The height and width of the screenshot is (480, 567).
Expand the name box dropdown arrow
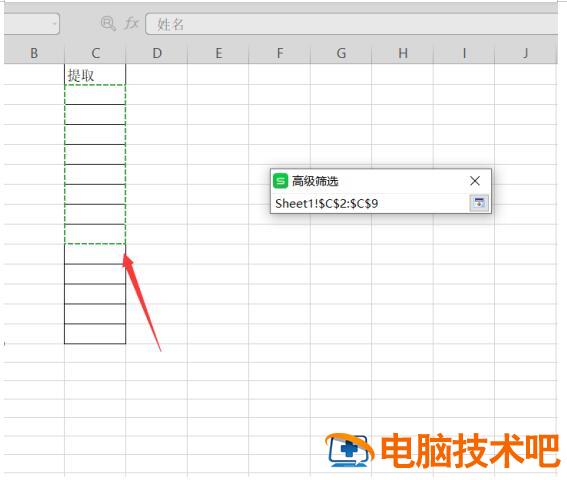54,24
